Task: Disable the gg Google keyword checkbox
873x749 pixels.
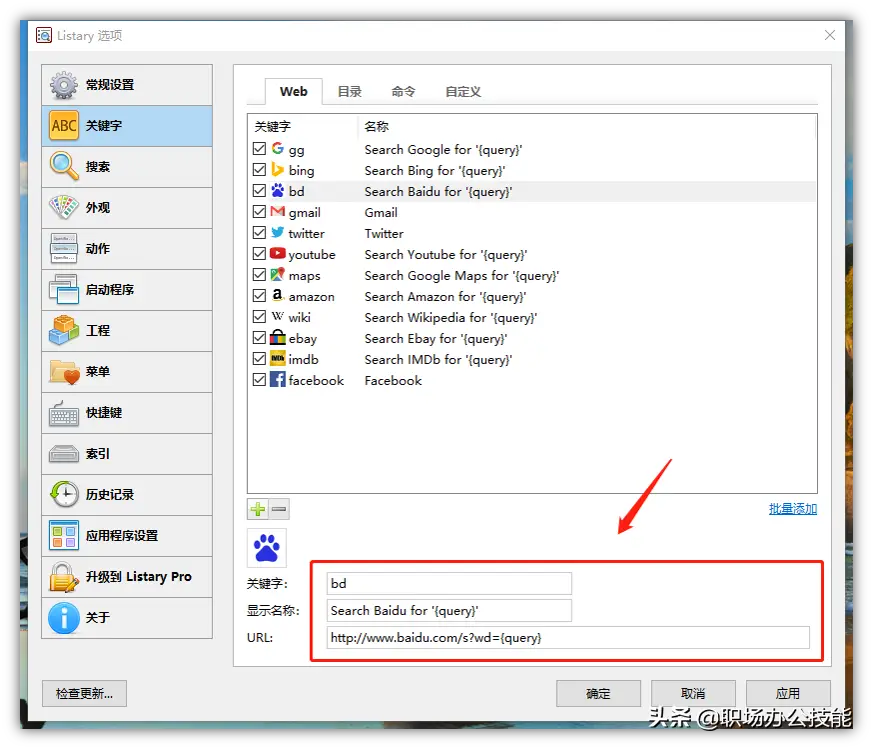Action: pos(258,148)
